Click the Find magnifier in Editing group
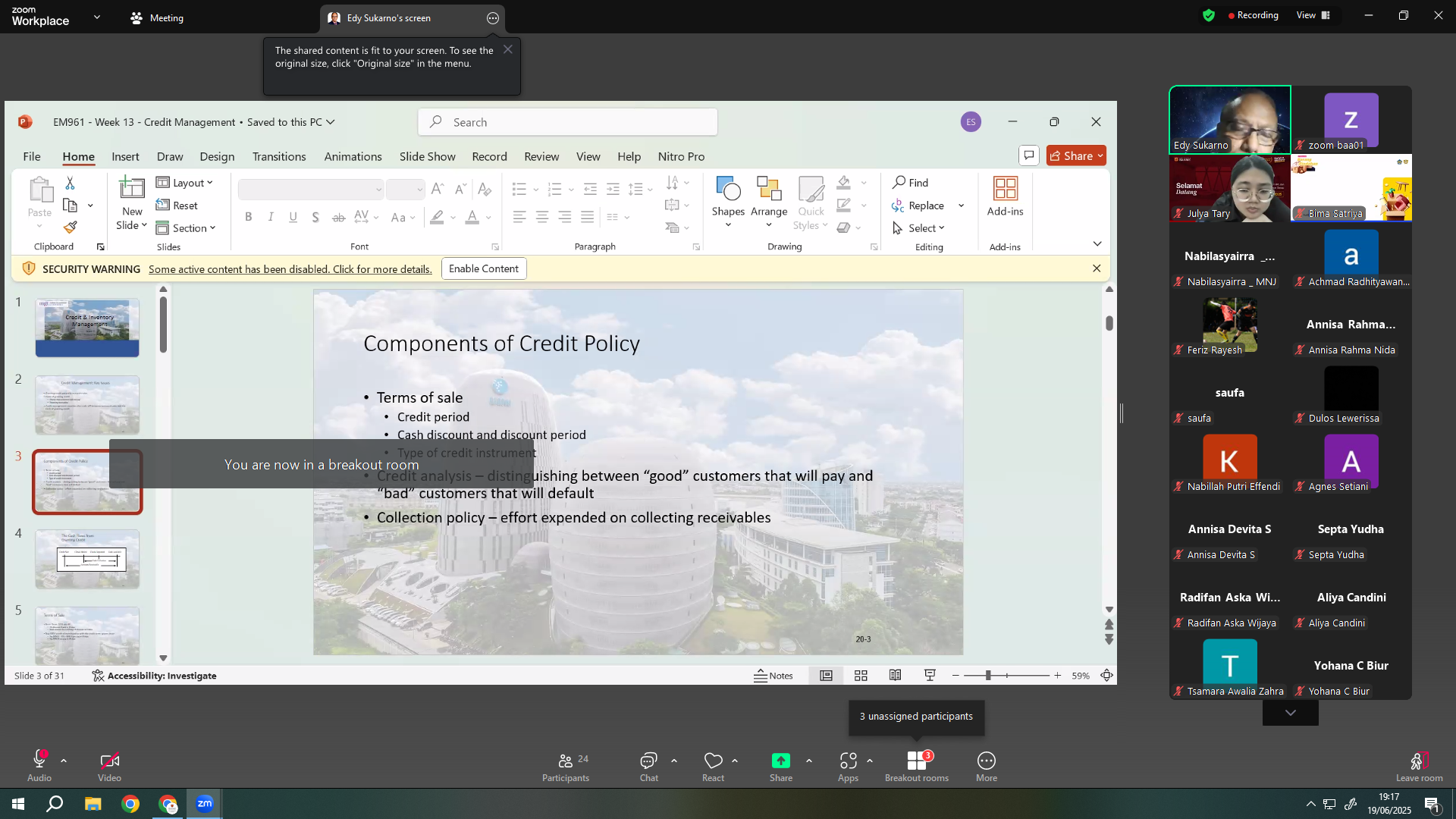 (x=910, y=183)
